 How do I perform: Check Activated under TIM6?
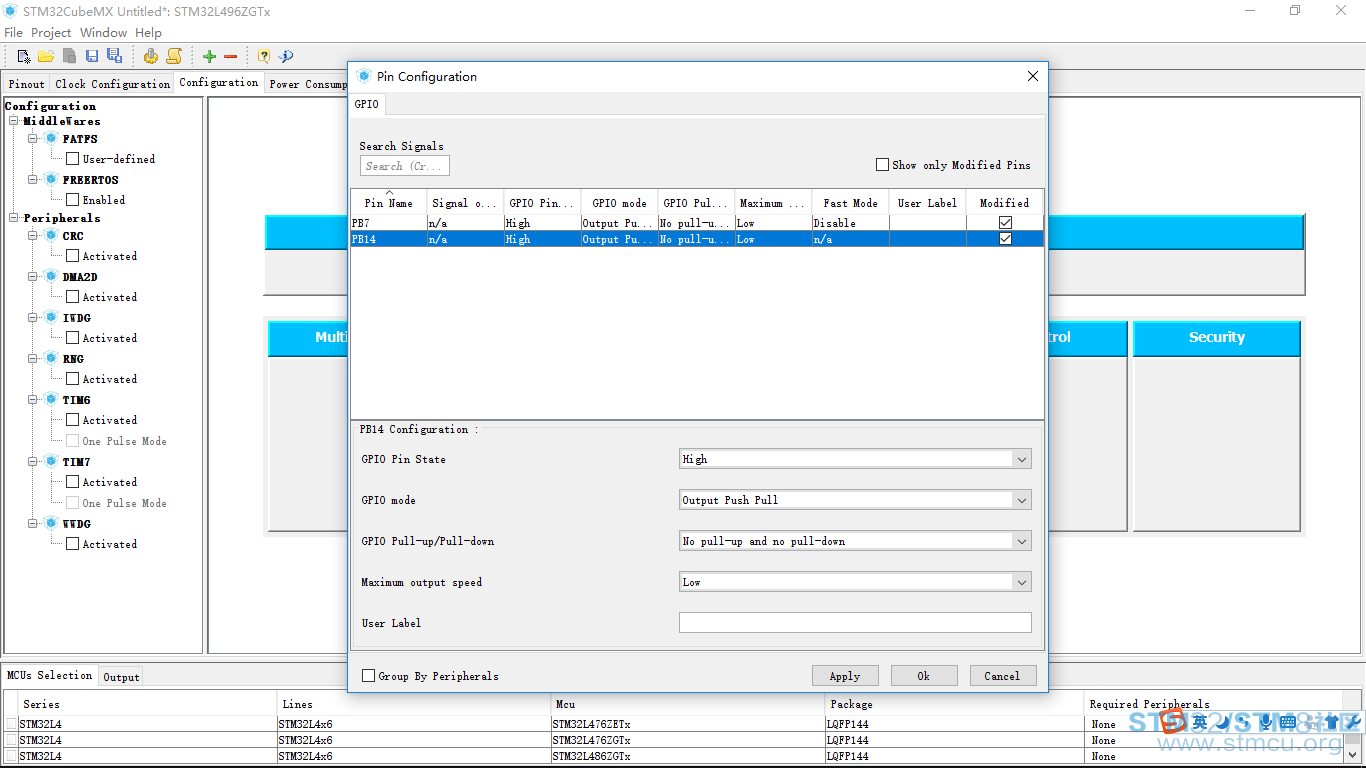(72, 420)
